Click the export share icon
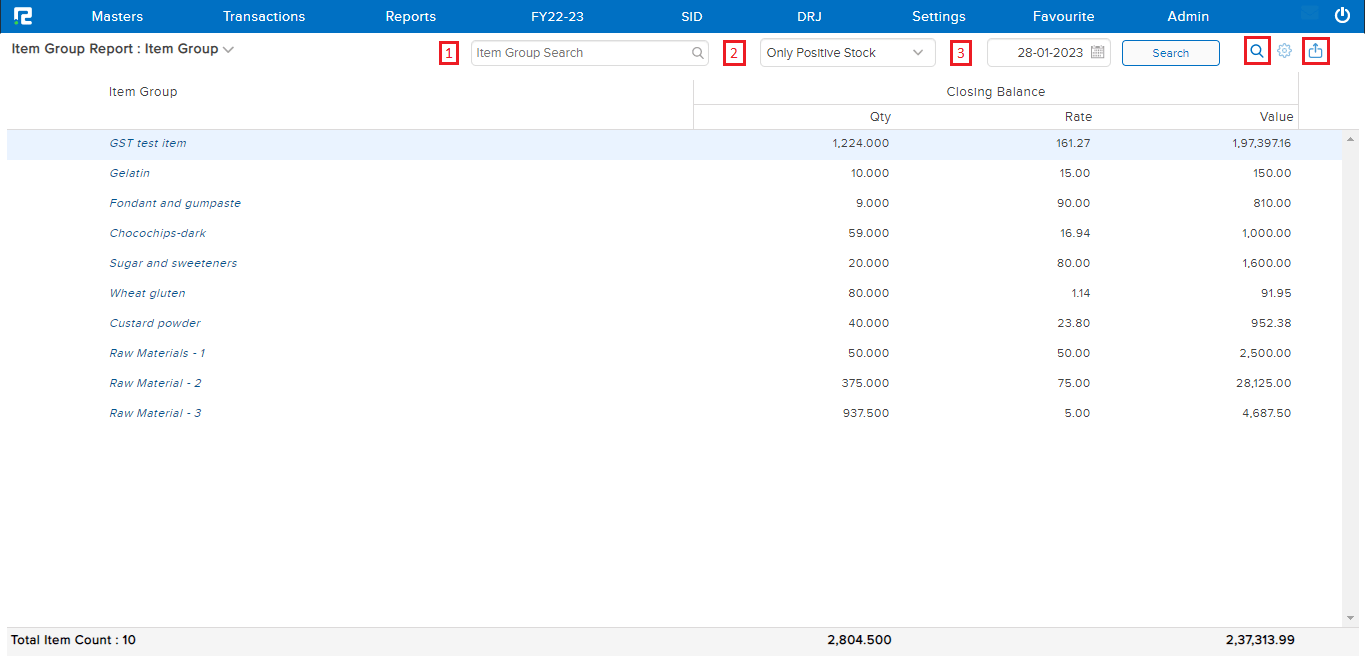Viewport: 1366px width, 658px height. tap(1316, 51)
